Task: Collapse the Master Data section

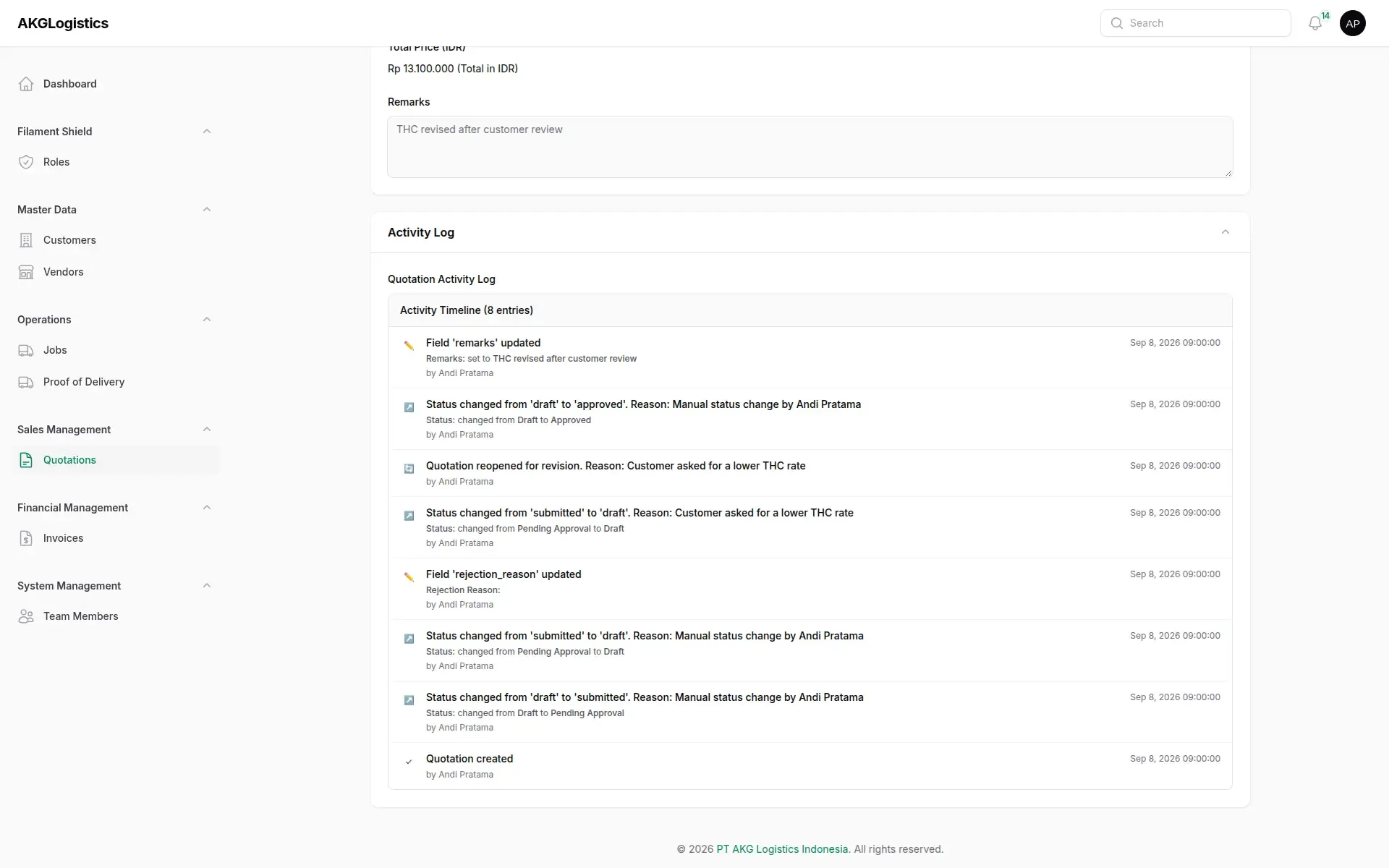Action: tap(207, 210)
